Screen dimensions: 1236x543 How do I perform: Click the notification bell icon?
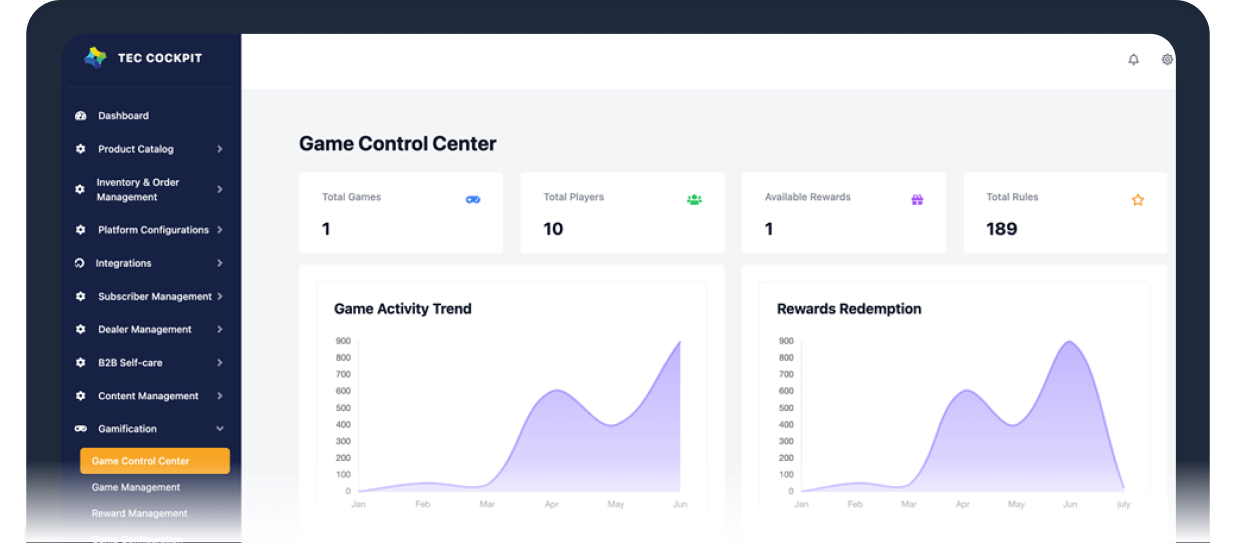tap(1133, 60)
